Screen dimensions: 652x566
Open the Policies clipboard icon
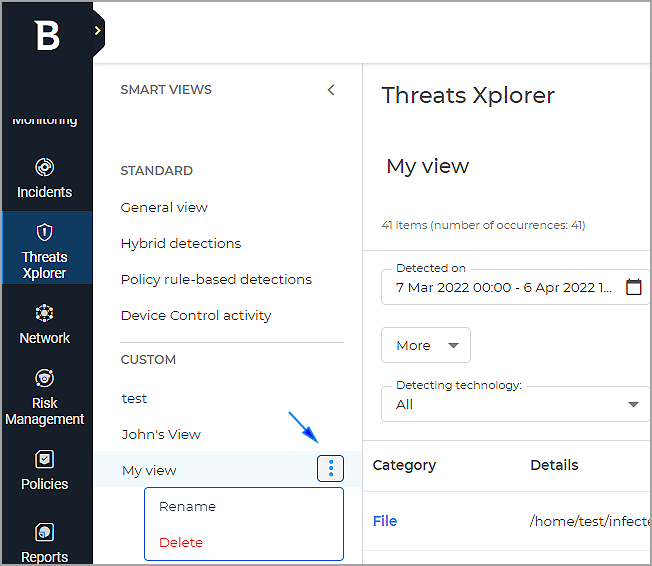pyautogui.click(x=45, y=459)
